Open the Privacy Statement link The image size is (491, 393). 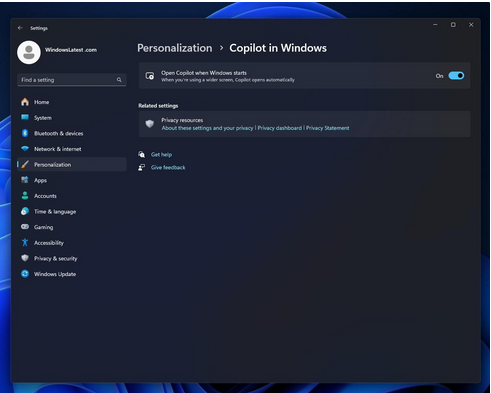pyautogui.click(x=328, y=128)
